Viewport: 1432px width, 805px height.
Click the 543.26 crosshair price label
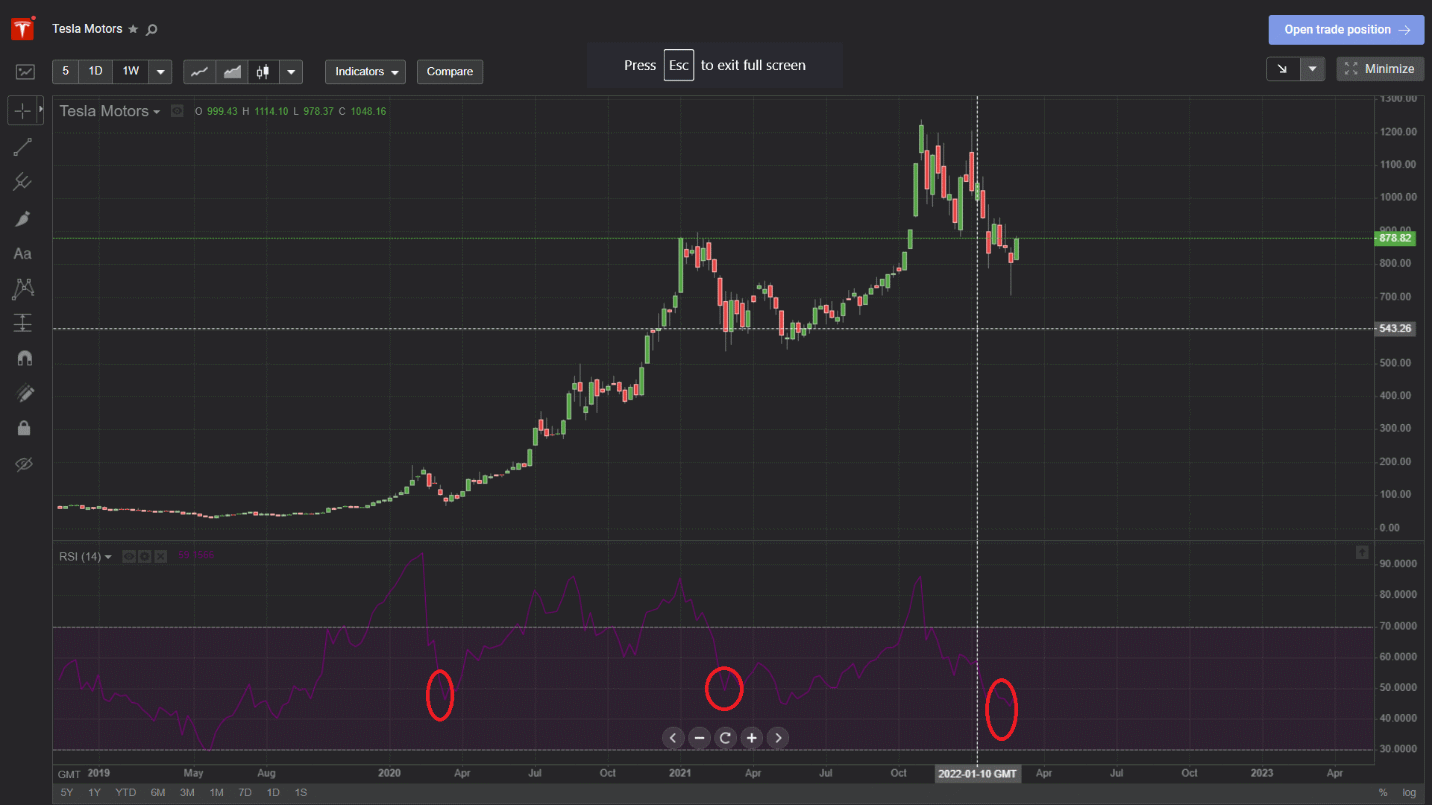tap(1394, 328)
